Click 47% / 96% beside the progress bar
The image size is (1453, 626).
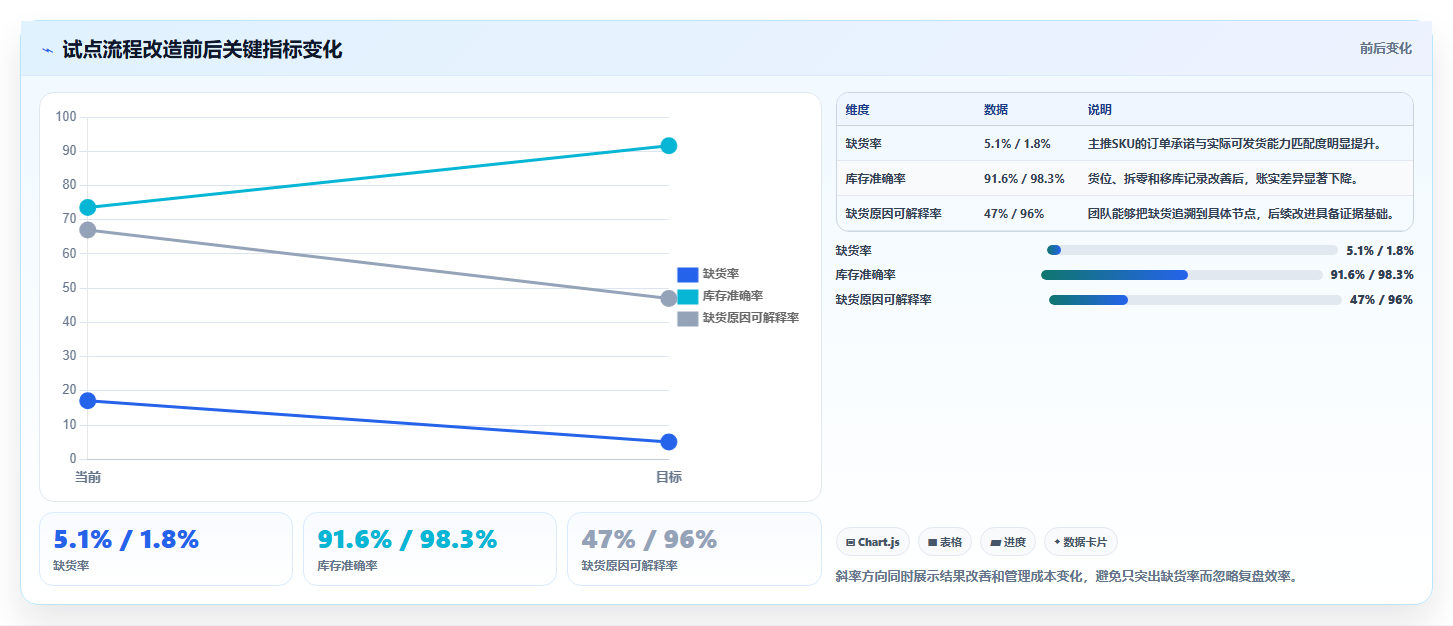click(1381, 300)
